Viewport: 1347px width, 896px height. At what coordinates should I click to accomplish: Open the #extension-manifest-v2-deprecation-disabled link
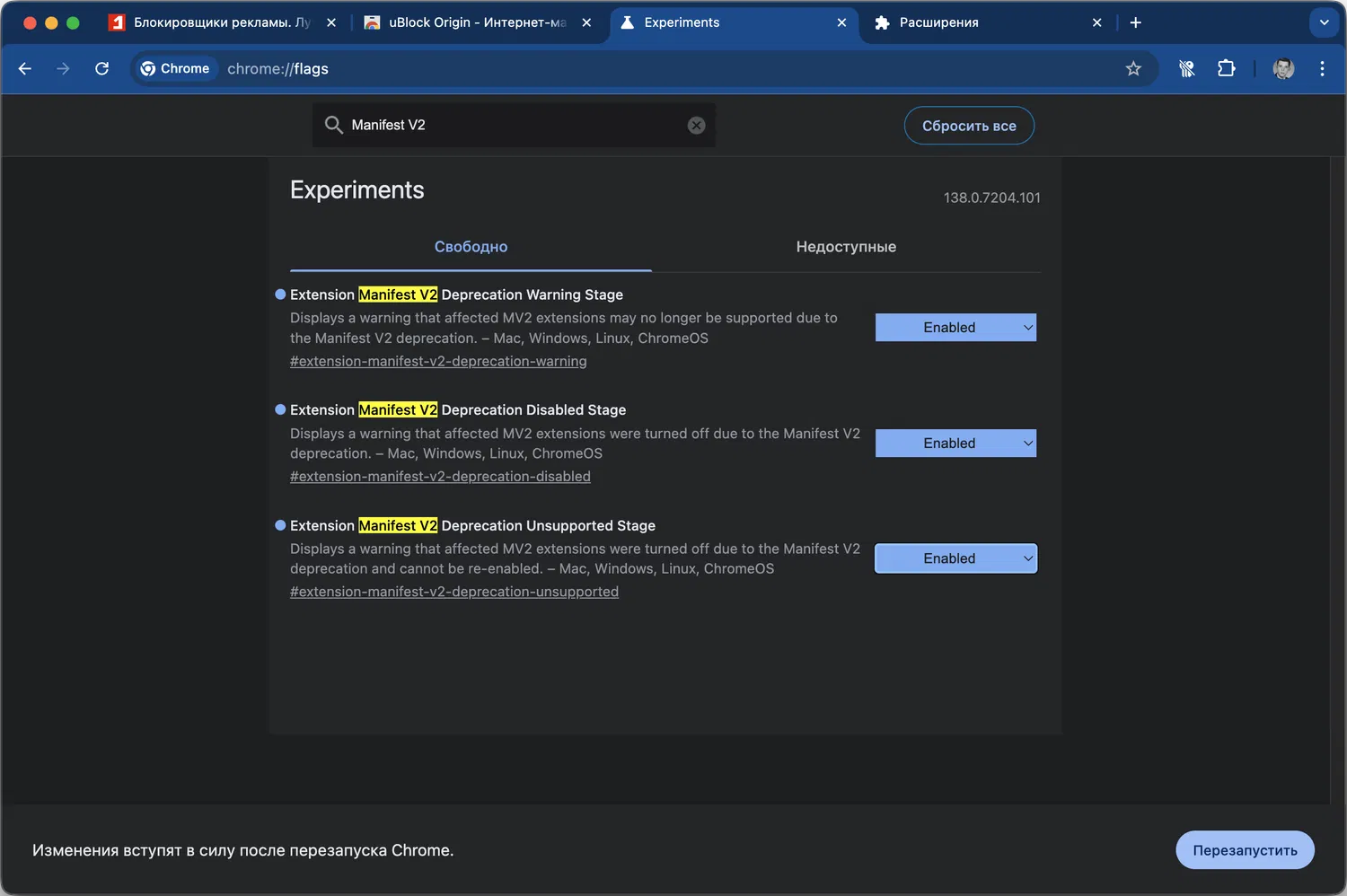tap(440, 477)
